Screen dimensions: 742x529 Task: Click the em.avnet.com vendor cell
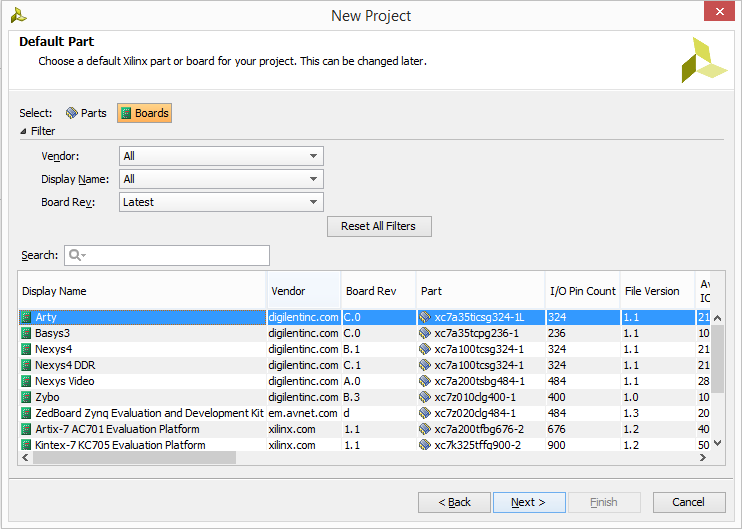coord(303,414)
